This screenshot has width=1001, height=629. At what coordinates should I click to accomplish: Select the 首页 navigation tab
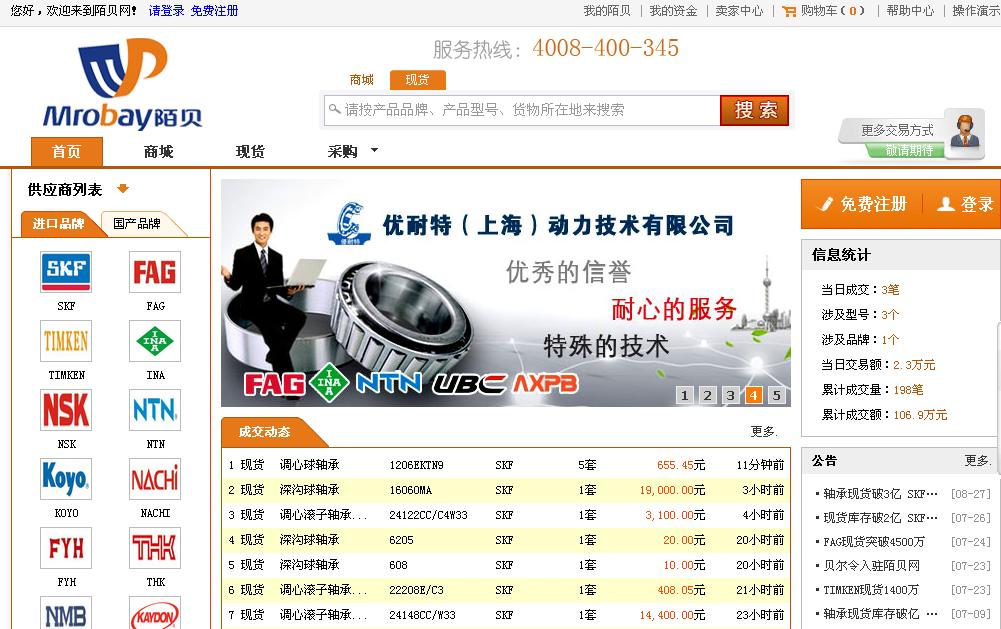point(66,151)
